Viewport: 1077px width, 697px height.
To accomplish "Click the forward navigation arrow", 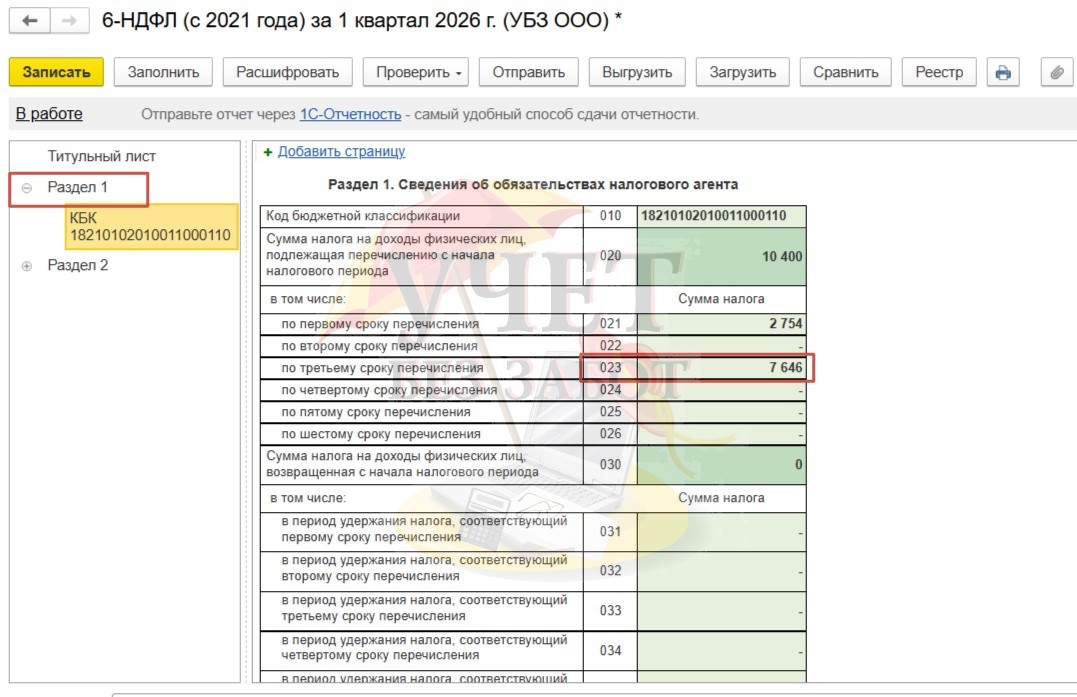I will click(68, 20).
